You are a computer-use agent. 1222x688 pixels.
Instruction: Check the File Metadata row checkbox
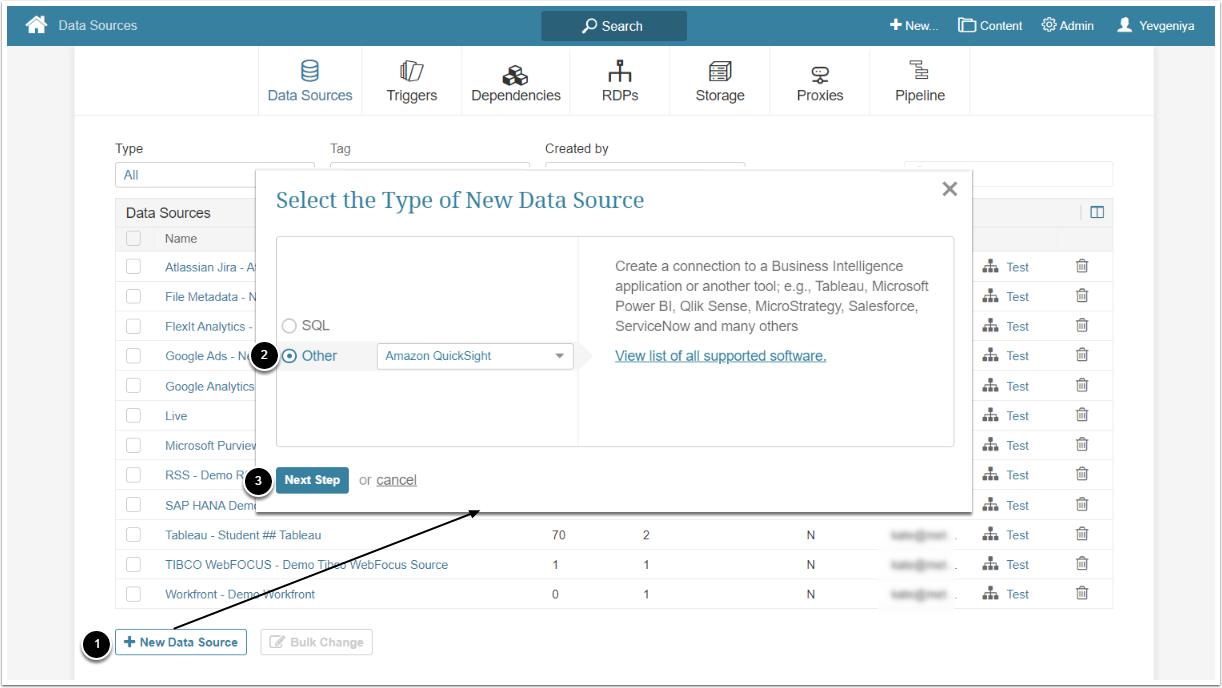(x=133, y=297)
